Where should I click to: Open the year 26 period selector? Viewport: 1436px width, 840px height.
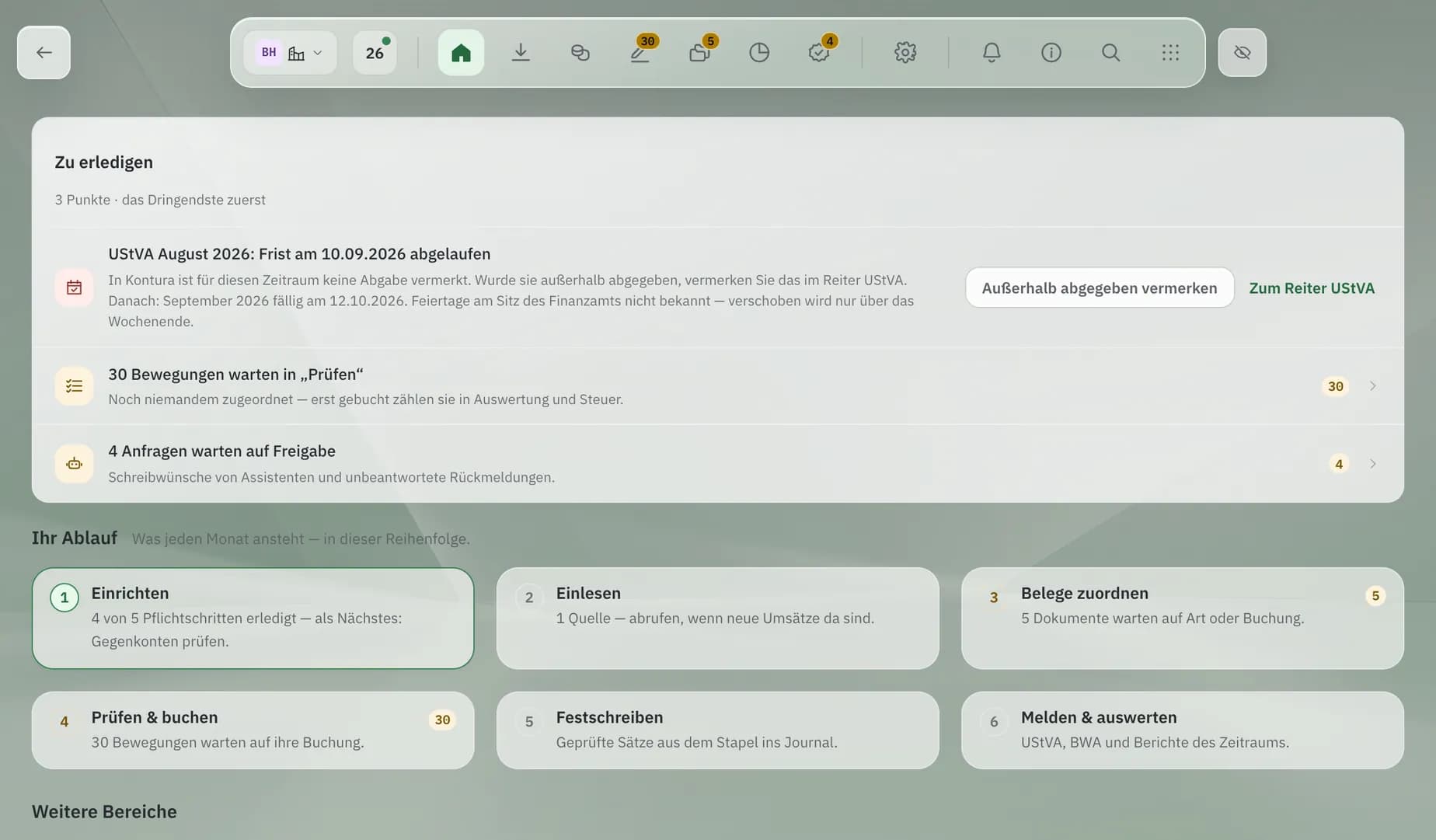tap(375, 53)
